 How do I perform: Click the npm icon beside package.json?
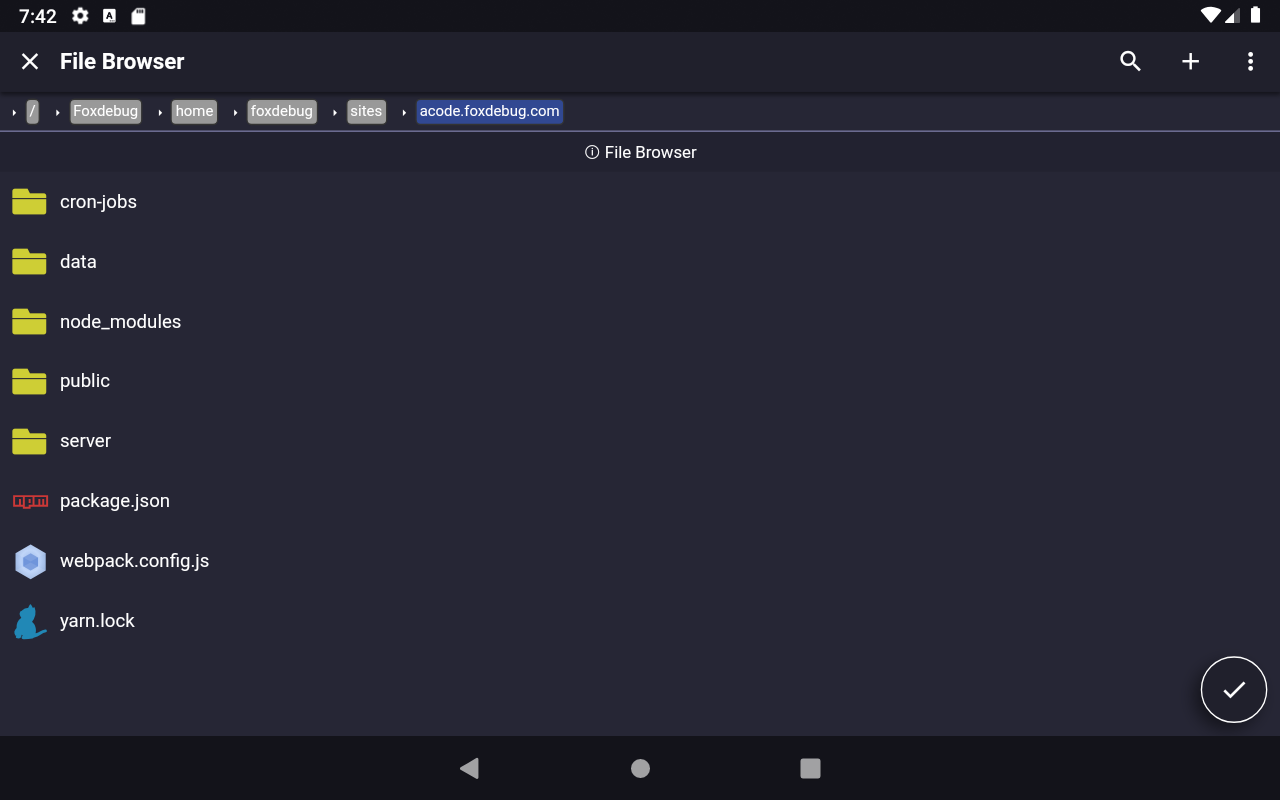[29, 501]
